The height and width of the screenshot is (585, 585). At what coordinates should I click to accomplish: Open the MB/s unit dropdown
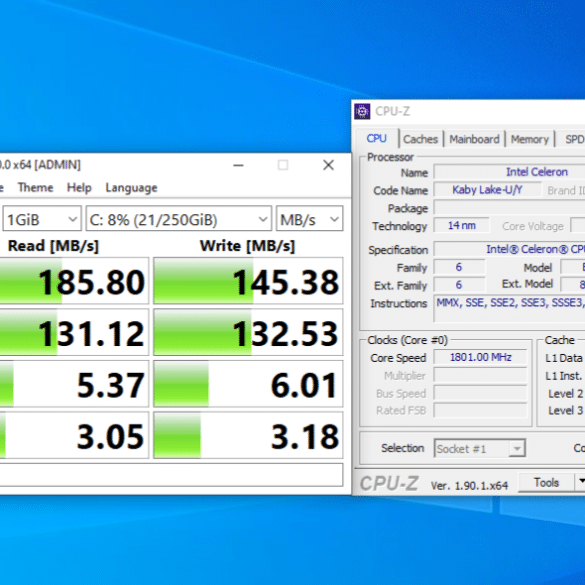(309, 219)
